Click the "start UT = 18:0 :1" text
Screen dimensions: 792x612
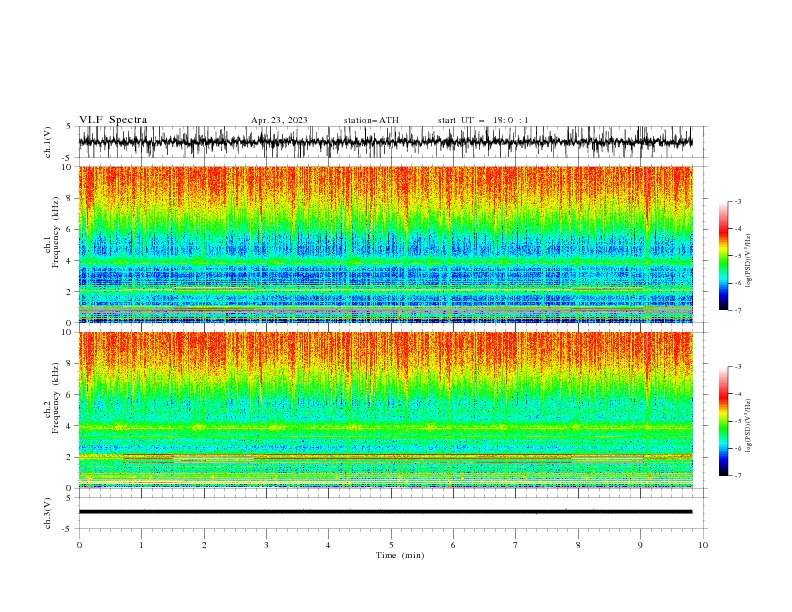[483, 120]
